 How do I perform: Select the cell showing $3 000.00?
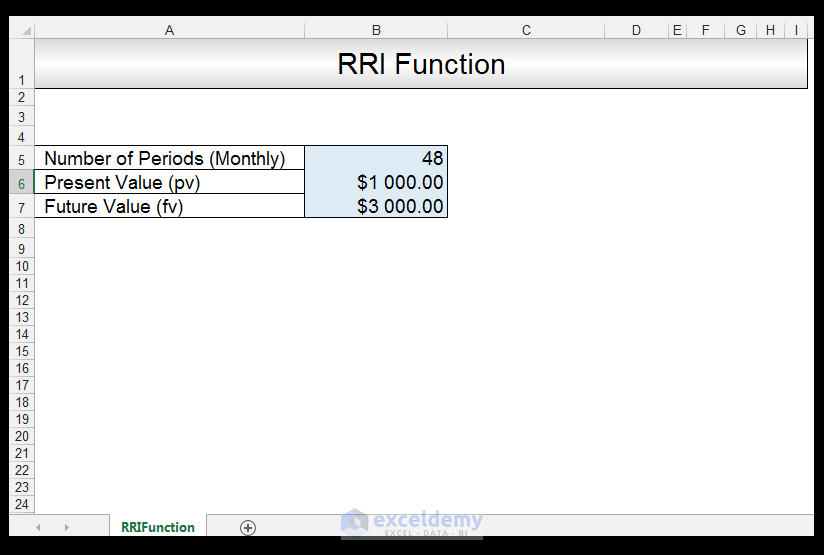pyautogui.click(x=376, y=207)
